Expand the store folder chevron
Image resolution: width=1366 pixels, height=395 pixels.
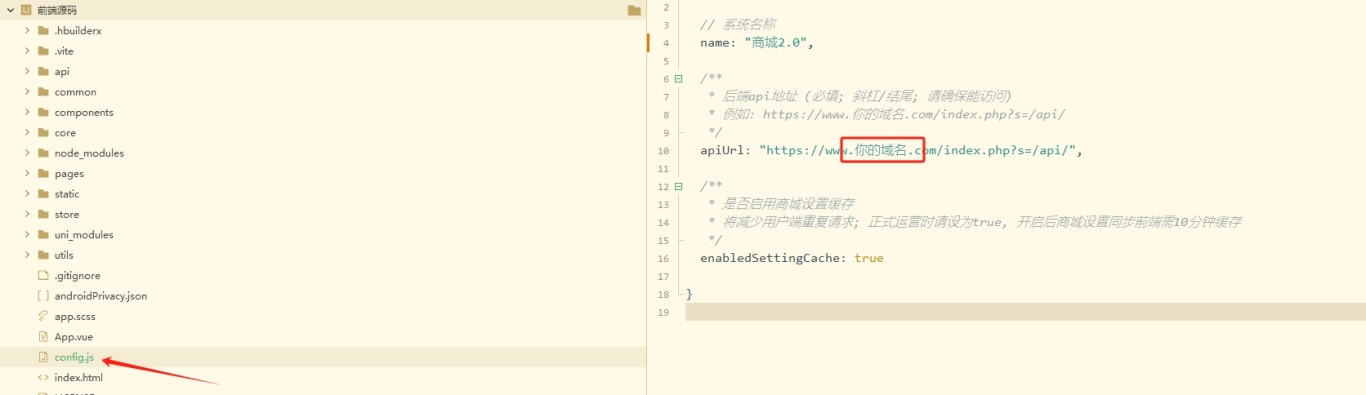click(x=27, y=214)
